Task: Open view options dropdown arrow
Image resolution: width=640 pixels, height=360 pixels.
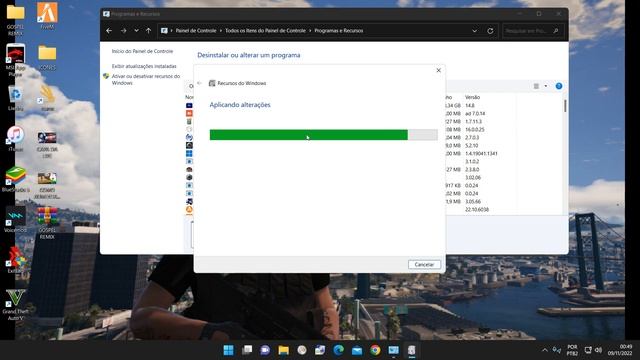Action: (546, 86)
